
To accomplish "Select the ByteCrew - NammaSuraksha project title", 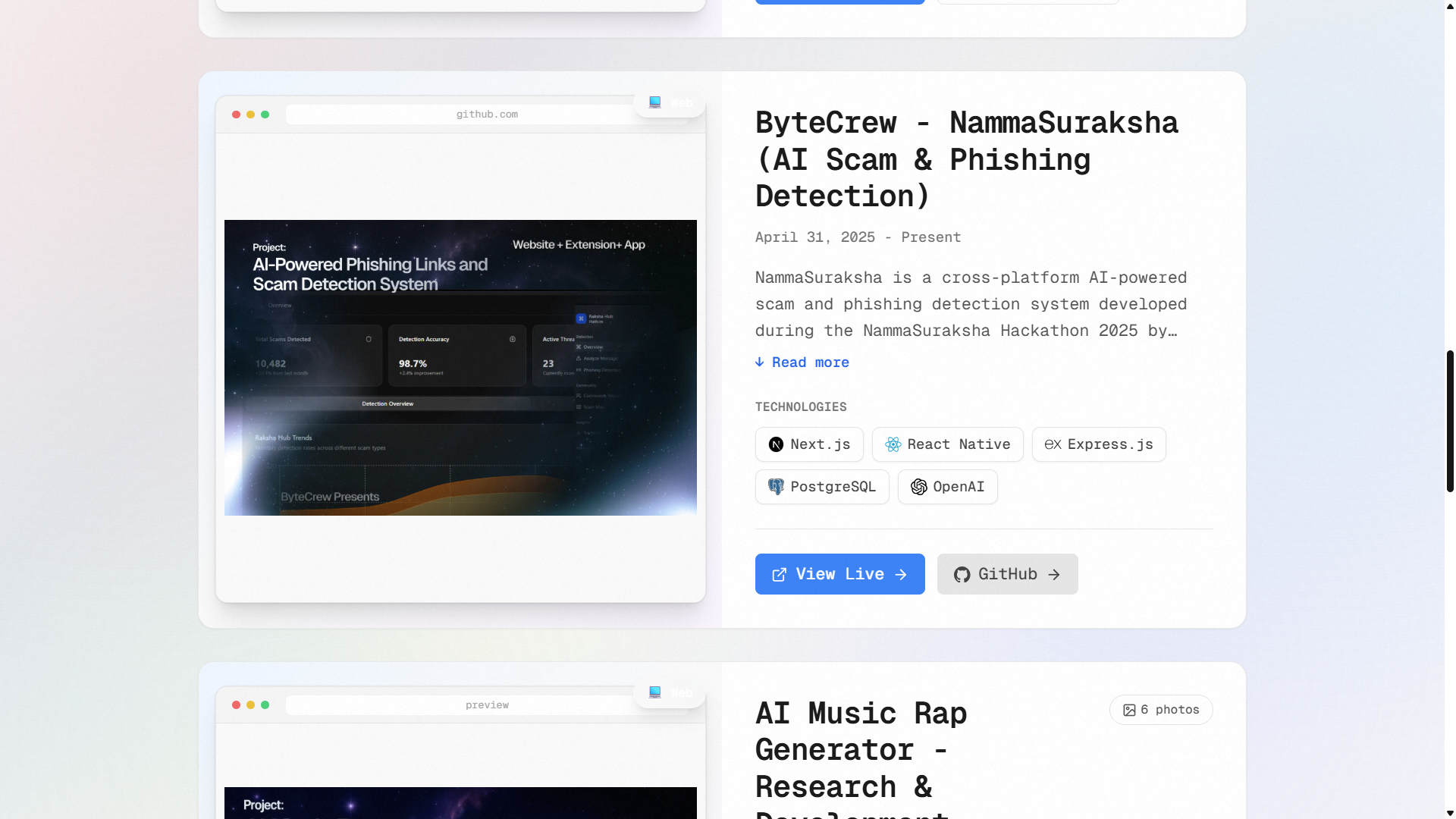I will [x=967, y=159].
